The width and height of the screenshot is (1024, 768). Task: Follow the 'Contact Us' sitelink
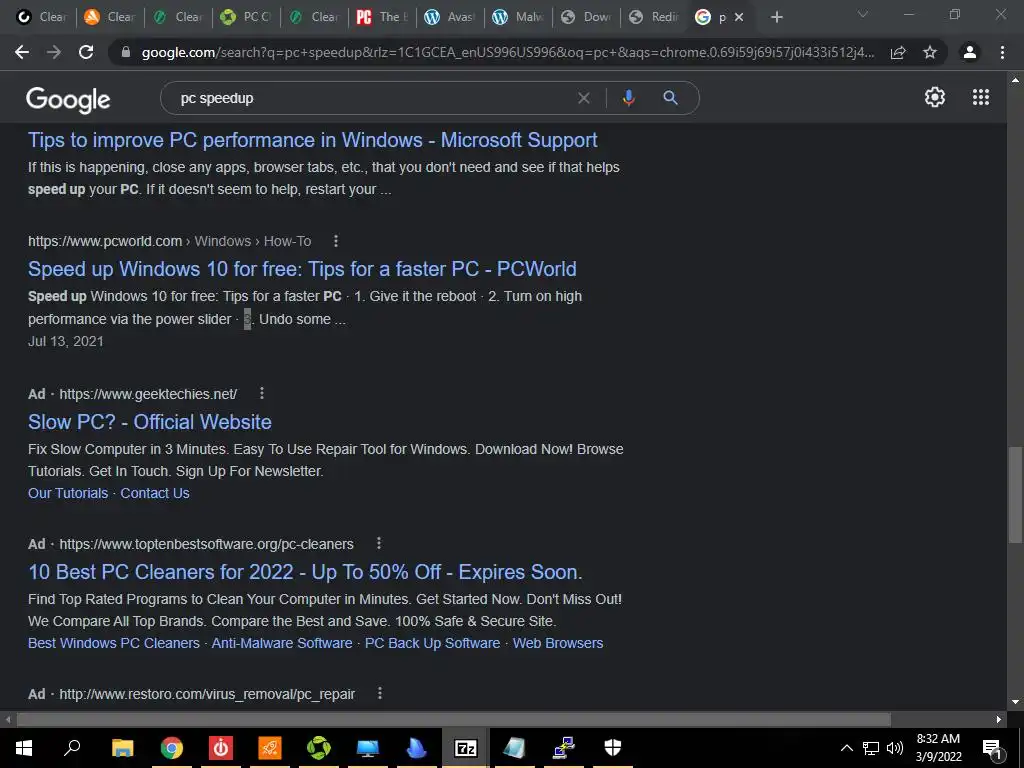pos(155,493)
